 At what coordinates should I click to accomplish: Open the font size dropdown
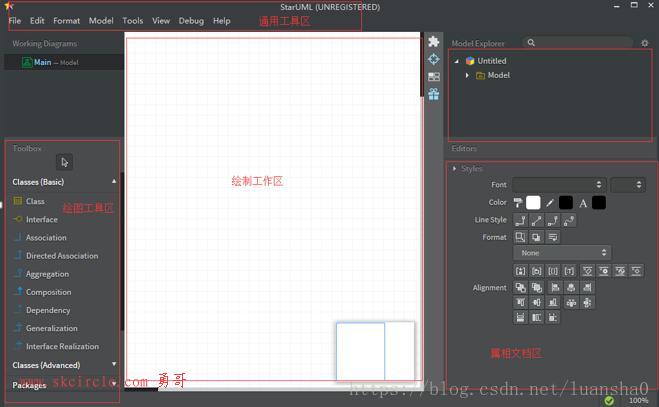coord(628,185)
